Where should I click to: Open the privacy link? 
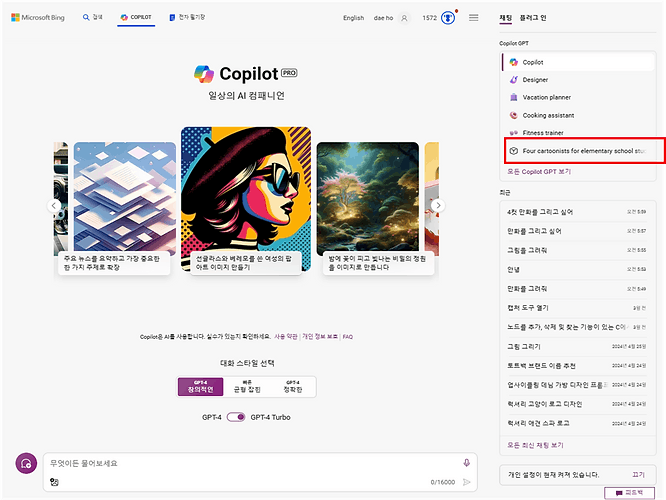(320, 336)
